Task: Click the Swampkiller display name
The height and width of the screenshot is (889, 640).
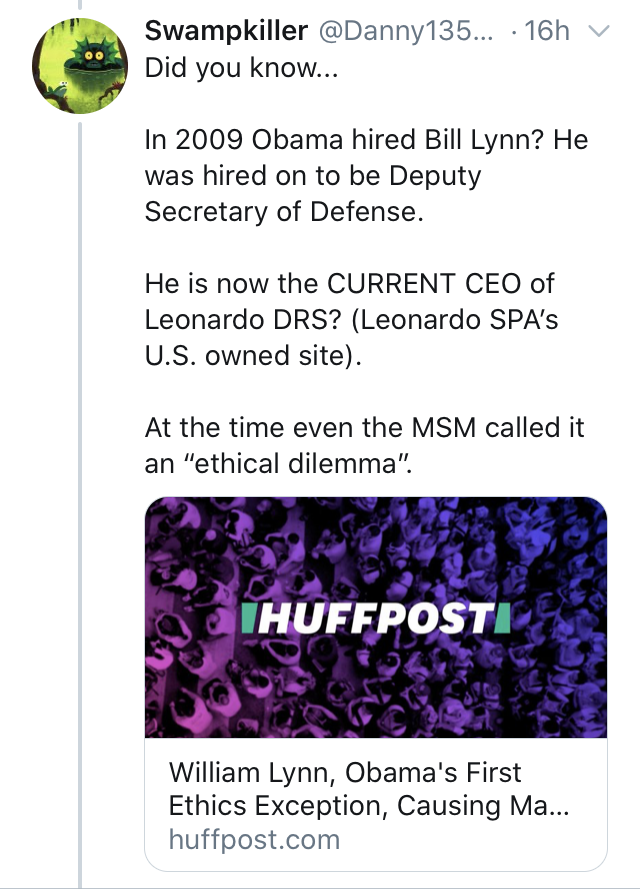Action: click(226, 31)
